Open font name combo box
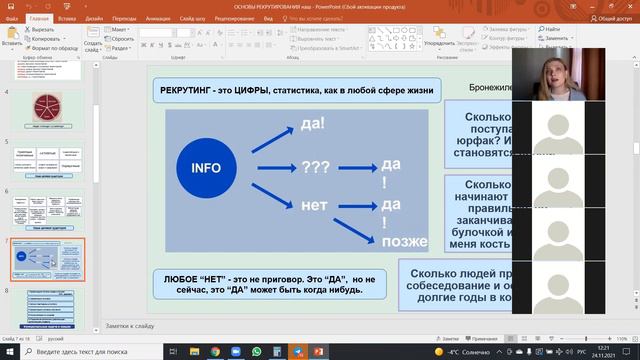Image resolution: width=640 pixels, height=360 pixels. (x=157, y=33)
